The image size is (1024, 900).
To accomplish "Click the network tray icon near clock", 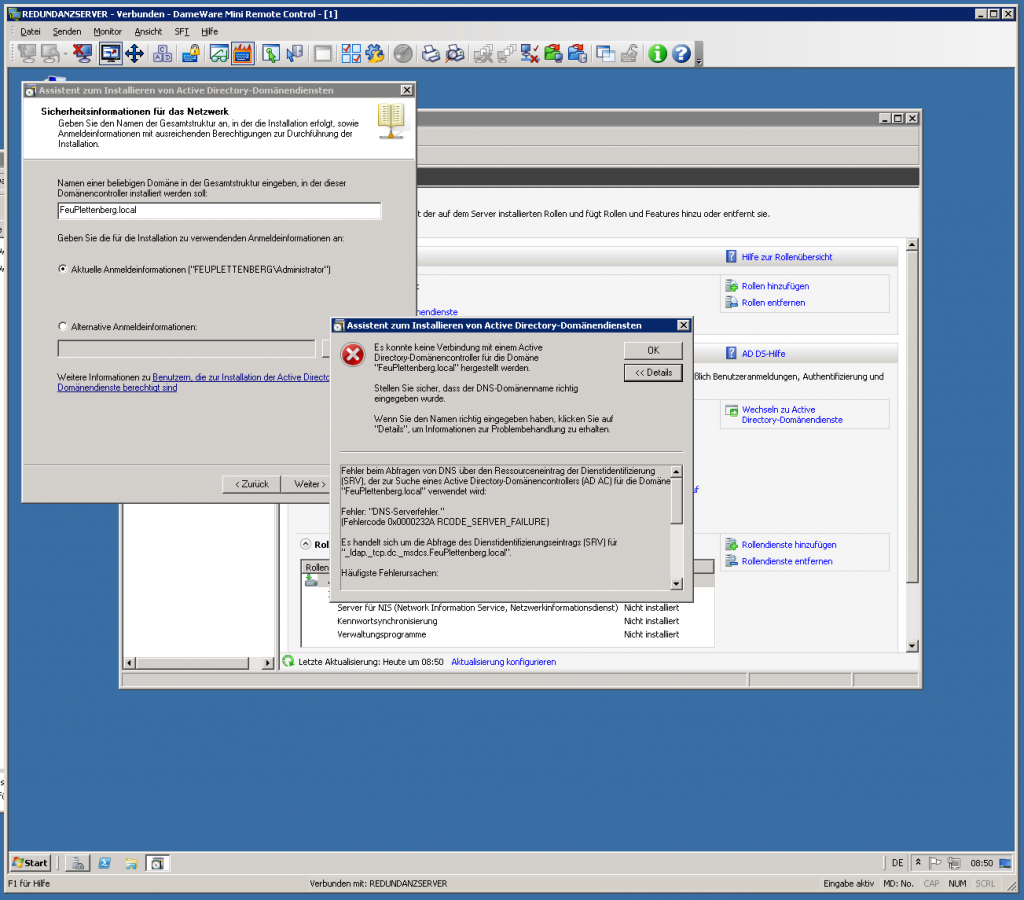I will 954,863.
